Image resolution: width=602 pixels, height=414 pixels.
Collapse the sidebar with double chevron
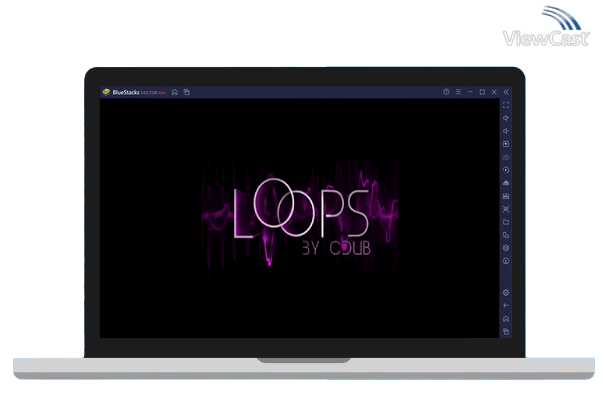point(506,92)
